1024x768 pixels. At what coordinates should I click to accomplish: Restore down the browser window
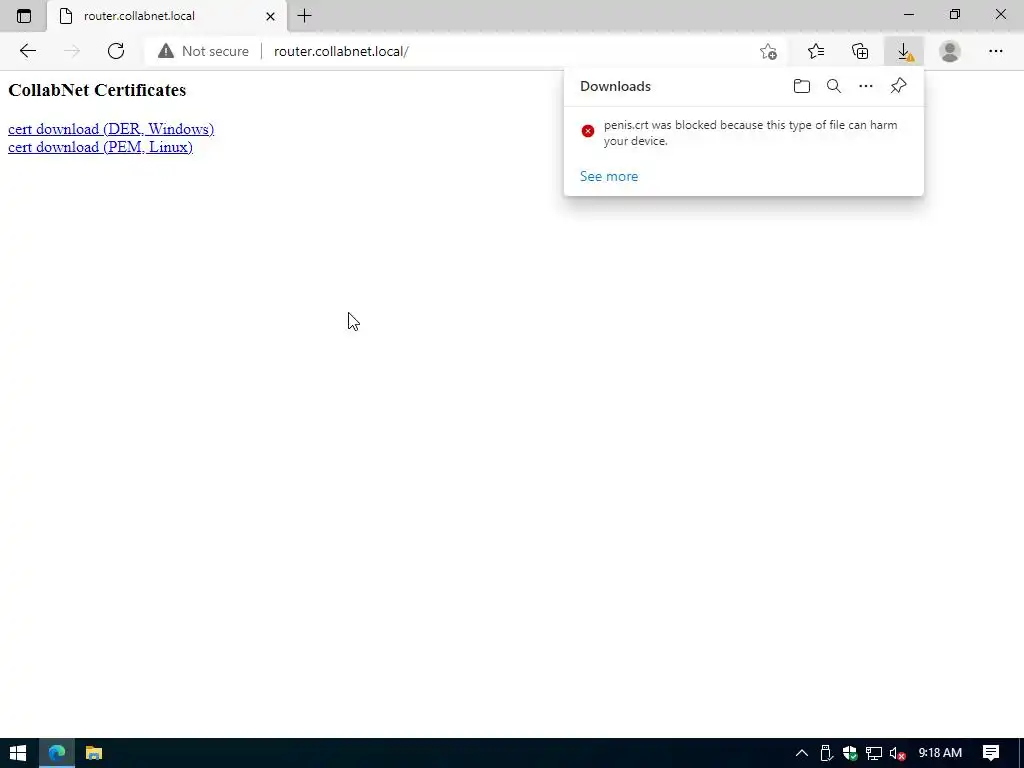click(x=955, y=14)
